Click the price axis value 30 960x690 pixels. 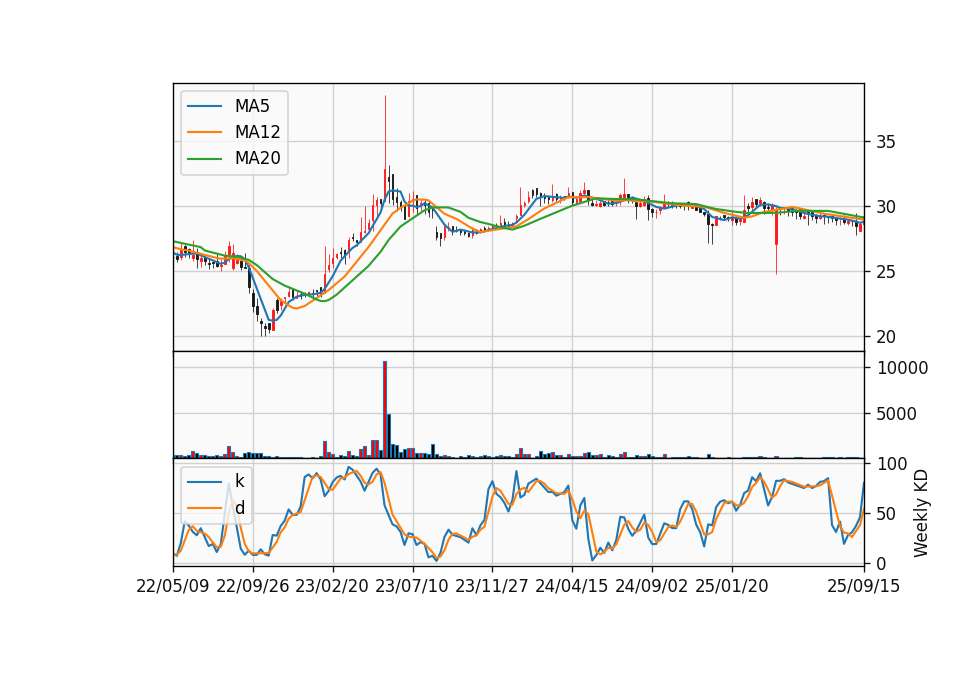(x=886, y=207)
